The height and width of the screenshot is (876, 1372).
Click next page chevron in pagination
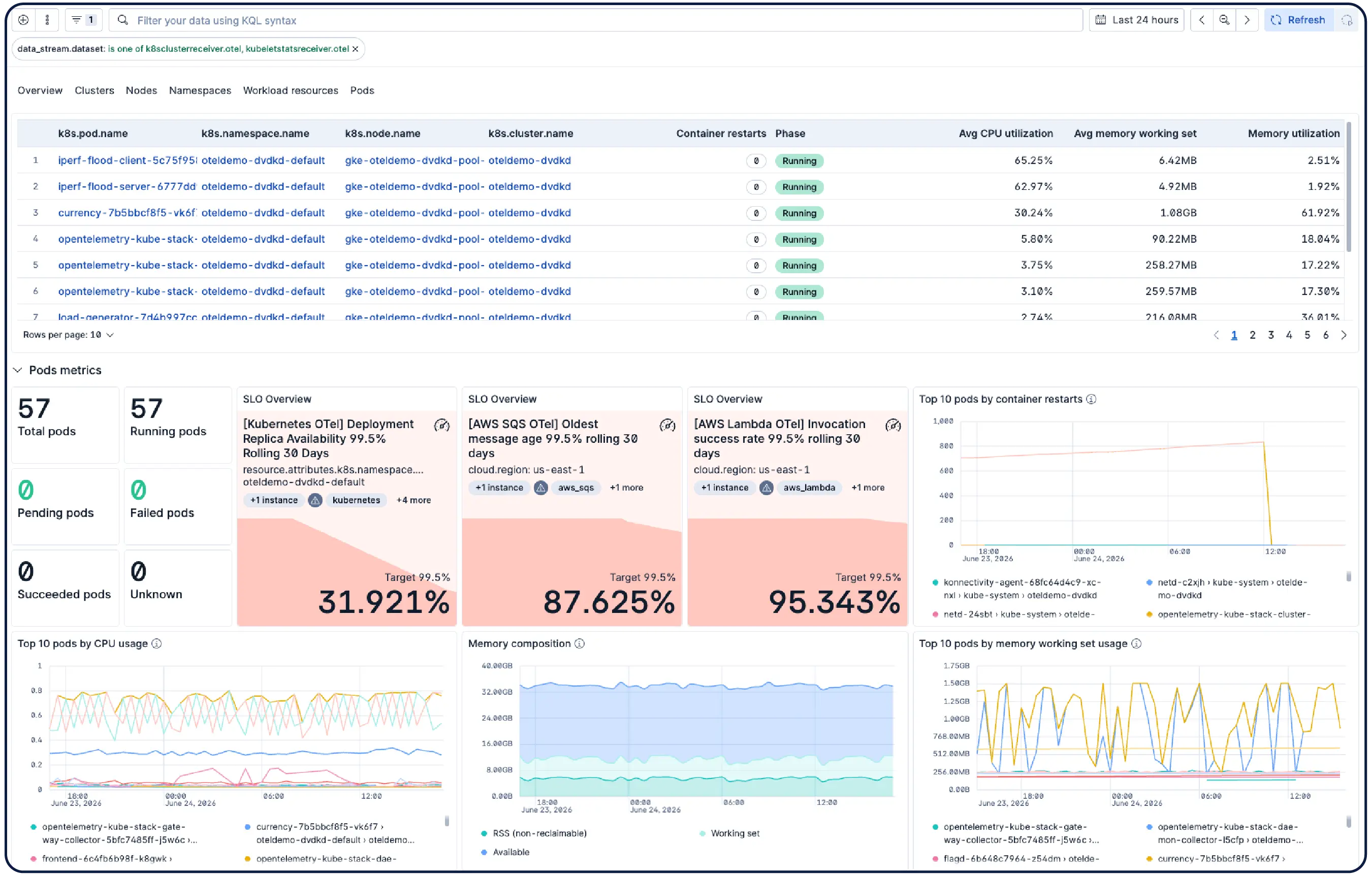[1344, 336]
